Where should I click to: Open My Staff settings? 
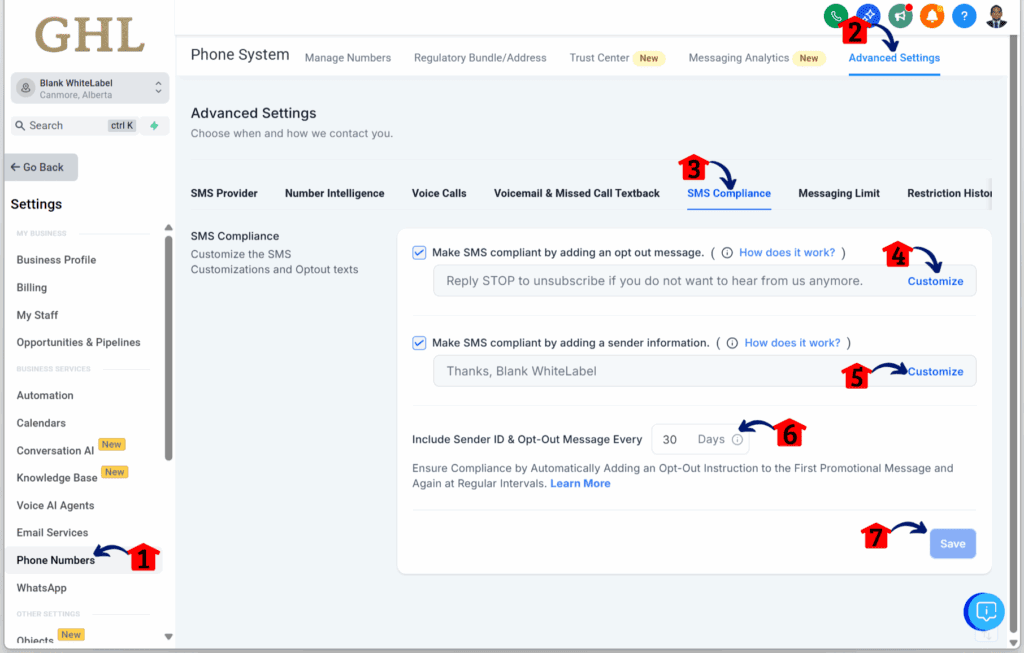tap(37, 315)
